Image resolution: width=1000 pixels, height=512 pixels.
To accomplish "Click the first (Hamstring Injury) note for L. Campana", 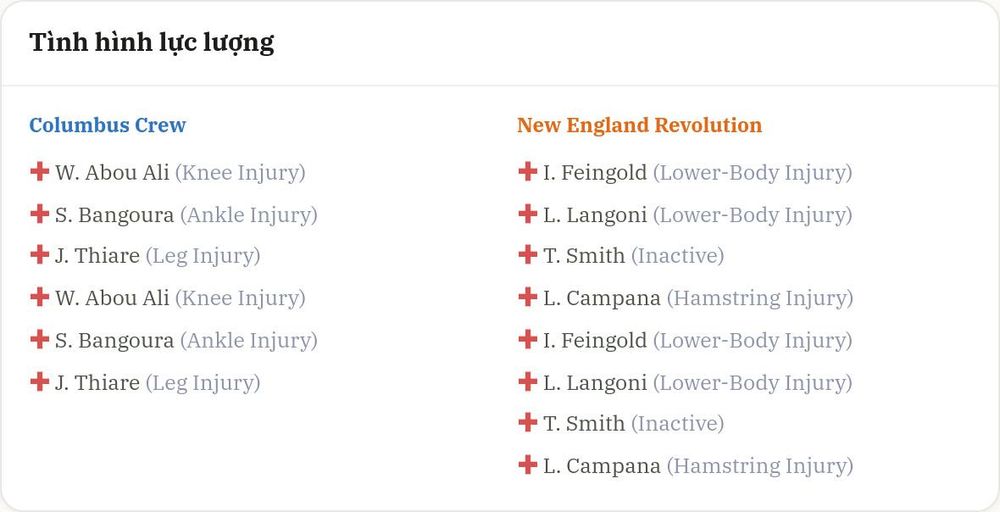I will pos(760,298).
